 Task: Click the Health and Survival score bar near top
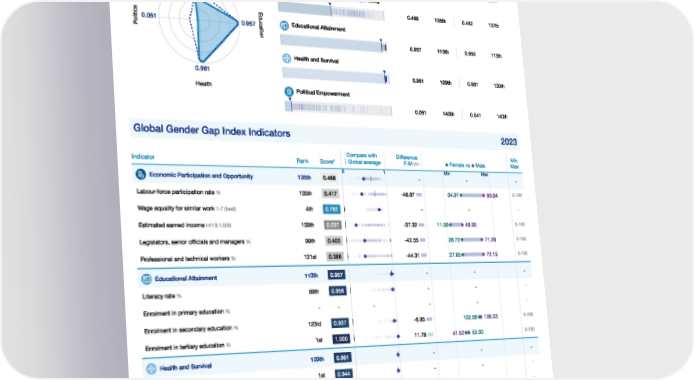pos(335,76)
